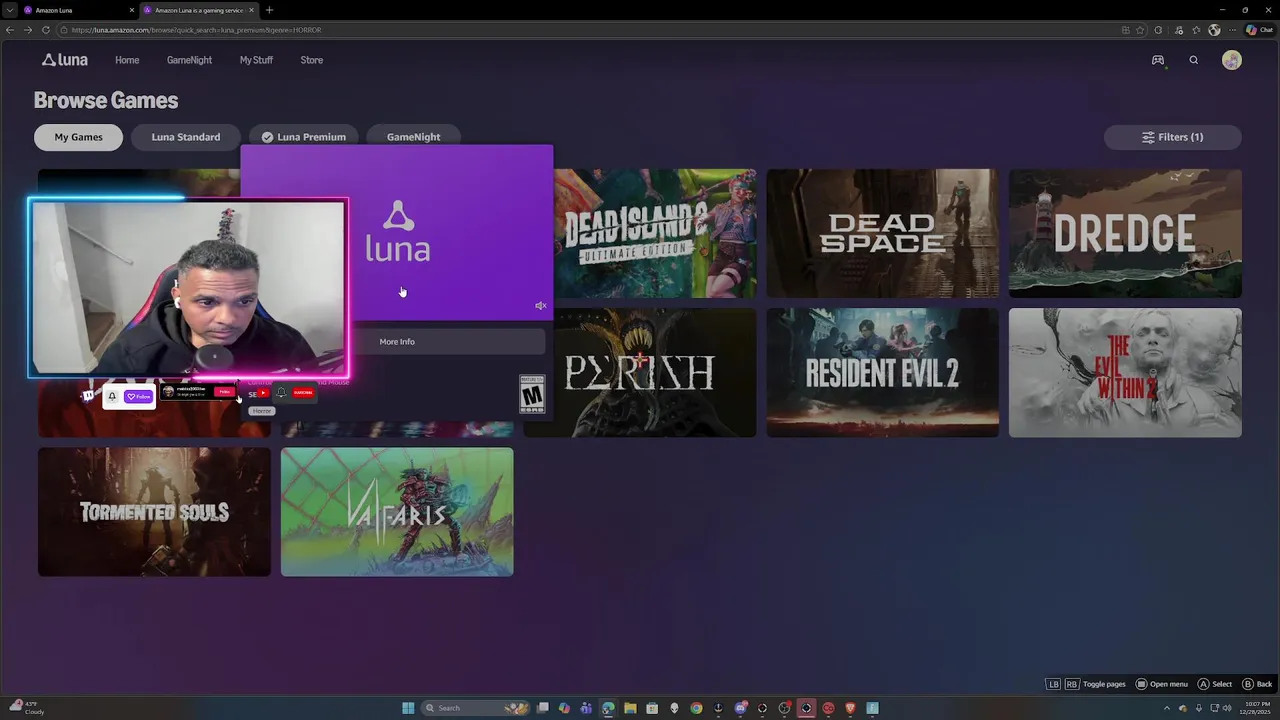Open the Edge favorites list icon
The image size is (1280, 720).
point(1196,30)
